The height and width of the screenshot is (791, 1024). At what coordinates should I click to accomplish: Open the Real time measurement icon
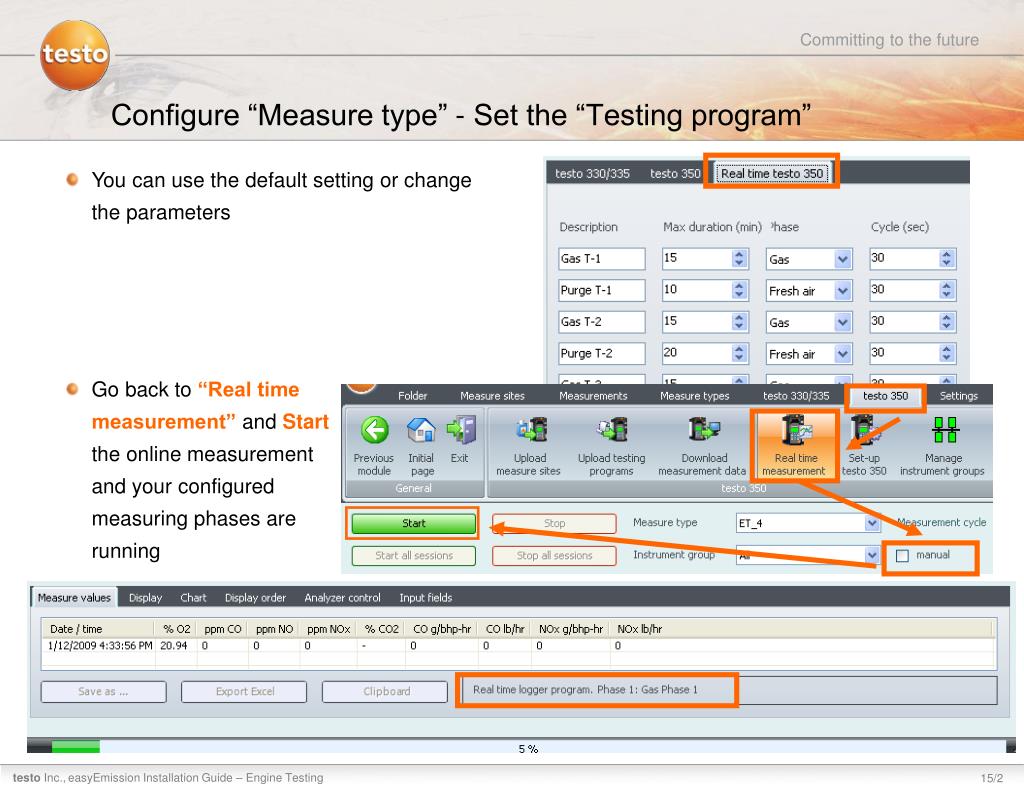pos(795,431)
